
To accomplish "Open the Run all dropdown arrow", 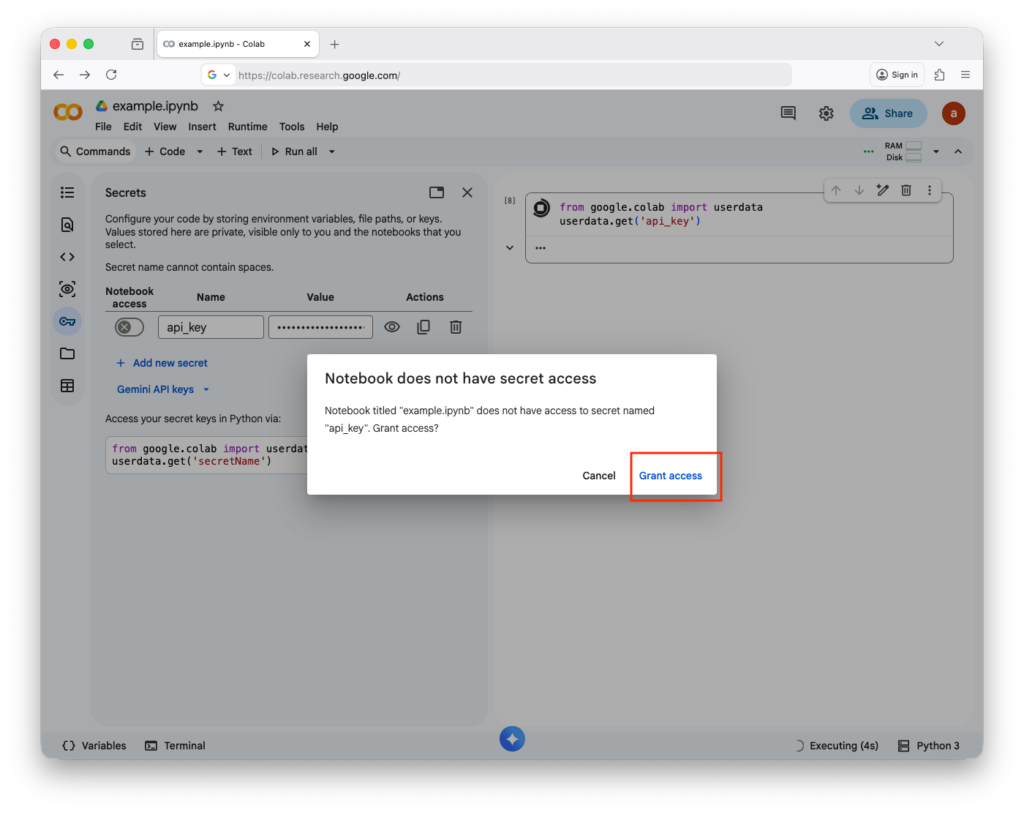I will pyautogui.click(x=332, y=152).
